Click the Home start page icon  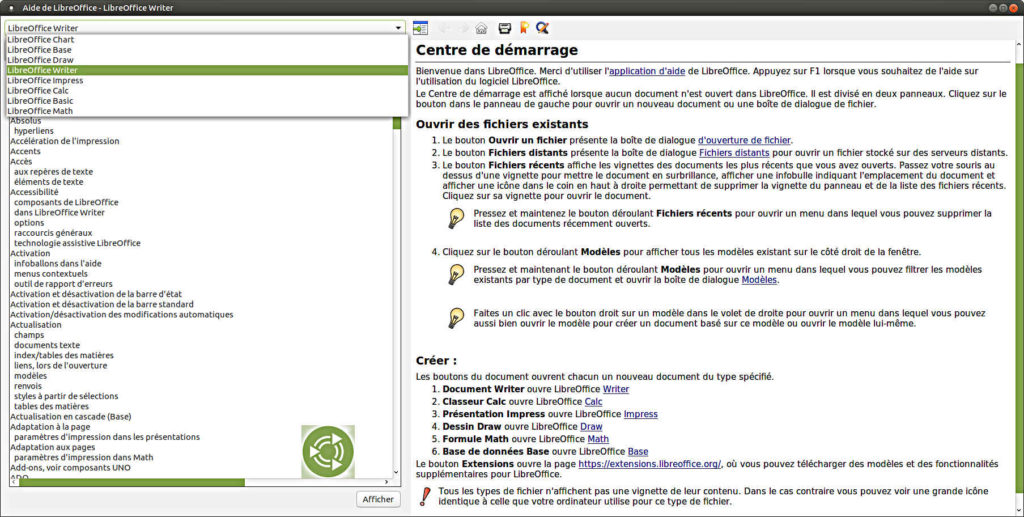[x=481, y=28]
